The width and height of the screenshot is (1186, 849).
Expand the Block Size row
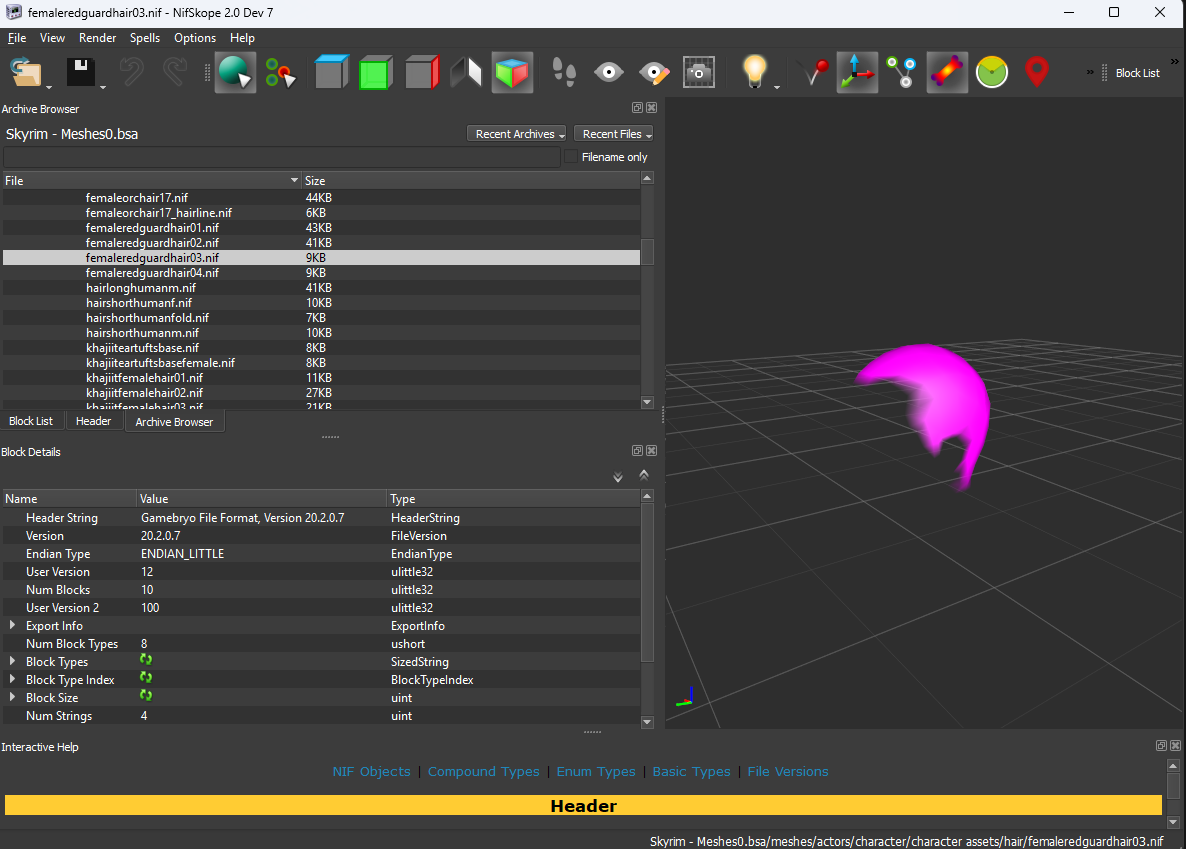(x=12, y=697)
